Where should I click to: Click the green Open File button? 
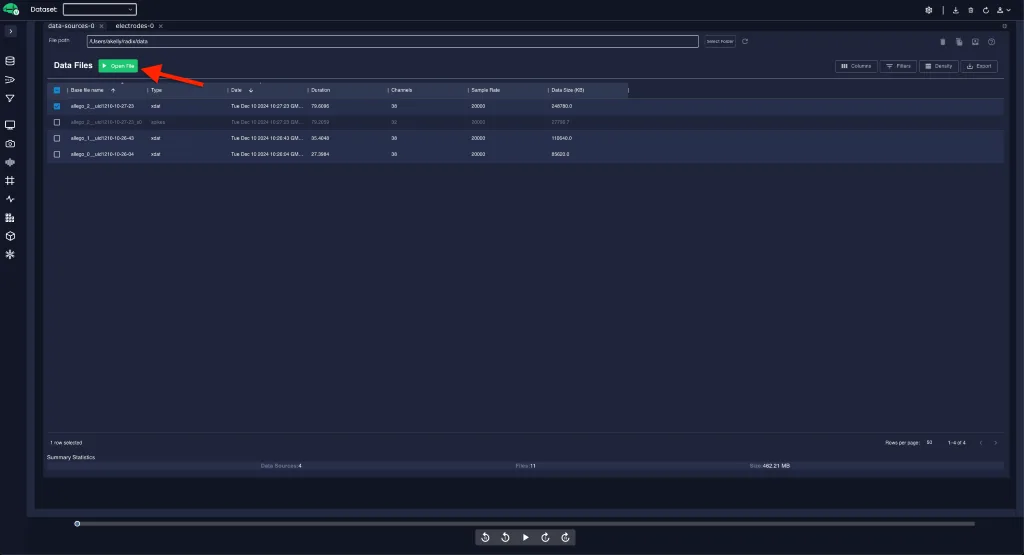click(118, 66)
